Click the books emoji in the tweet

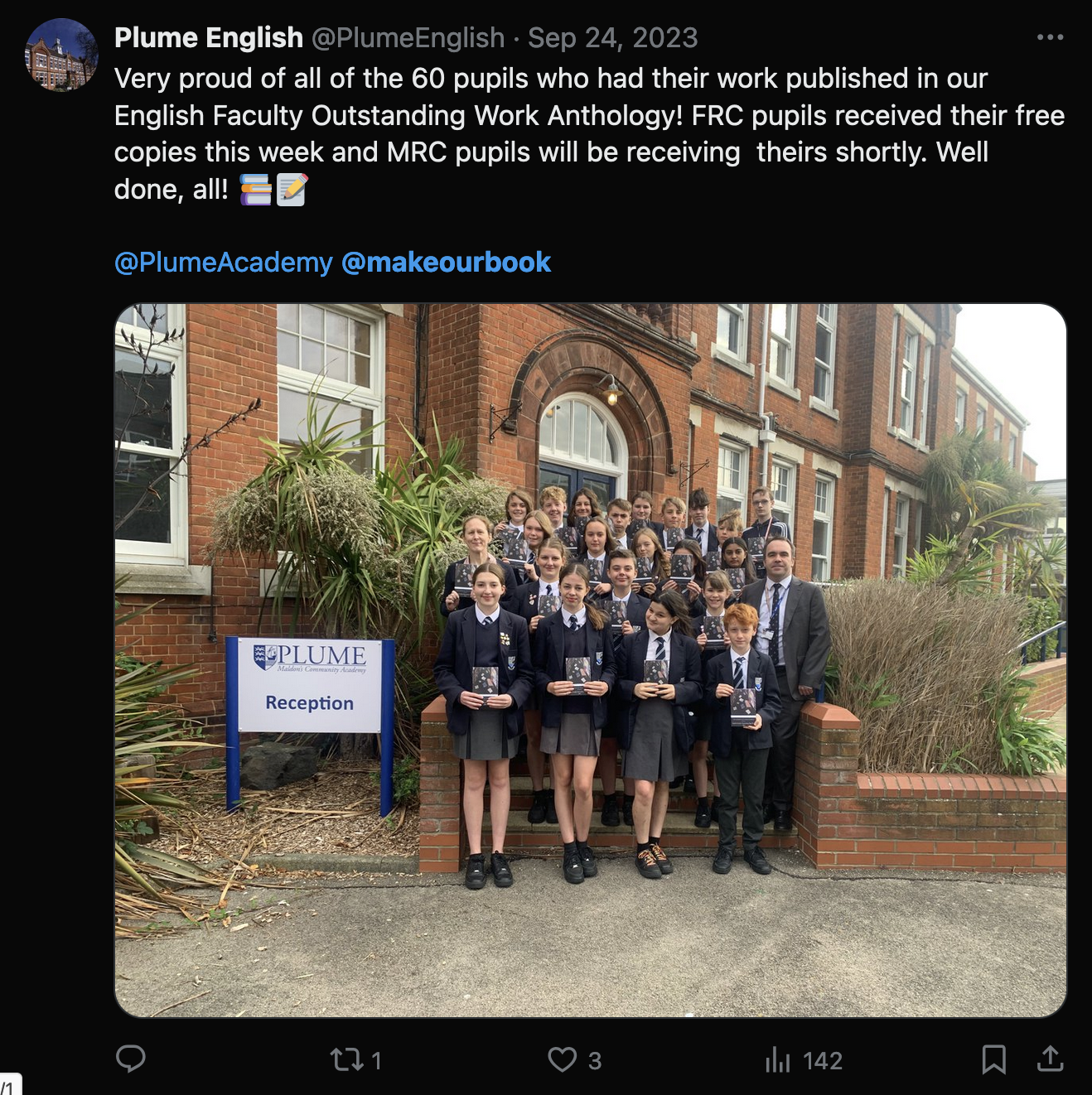coord(255,190)
